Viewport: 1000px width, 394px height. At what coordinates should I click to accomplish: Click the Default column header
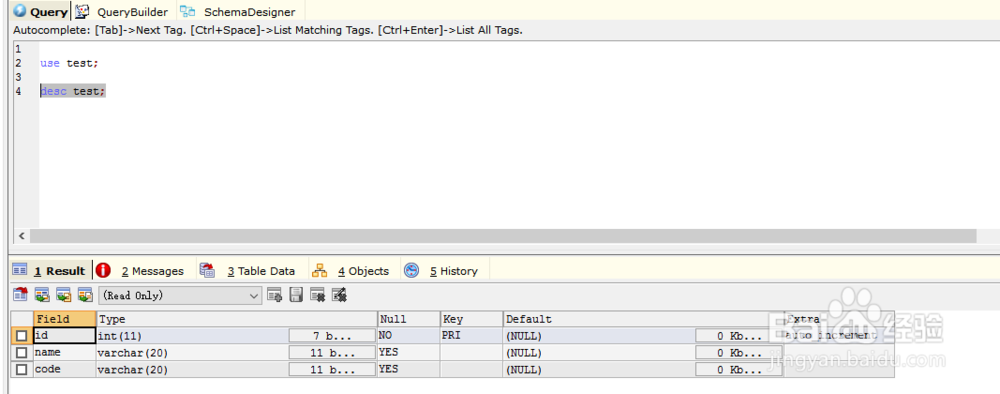click(x=643, y=319)
